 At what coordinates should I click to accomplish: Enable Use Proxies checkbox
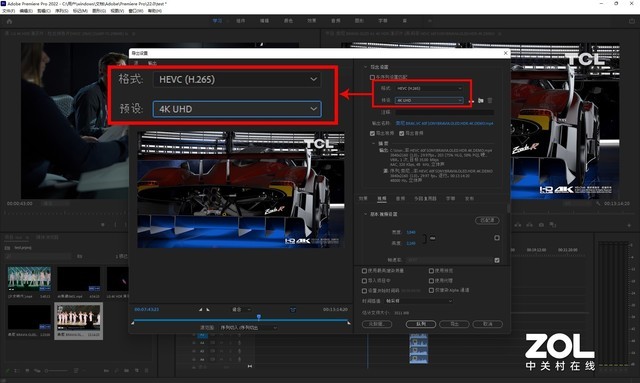click(x=431, y=281)
